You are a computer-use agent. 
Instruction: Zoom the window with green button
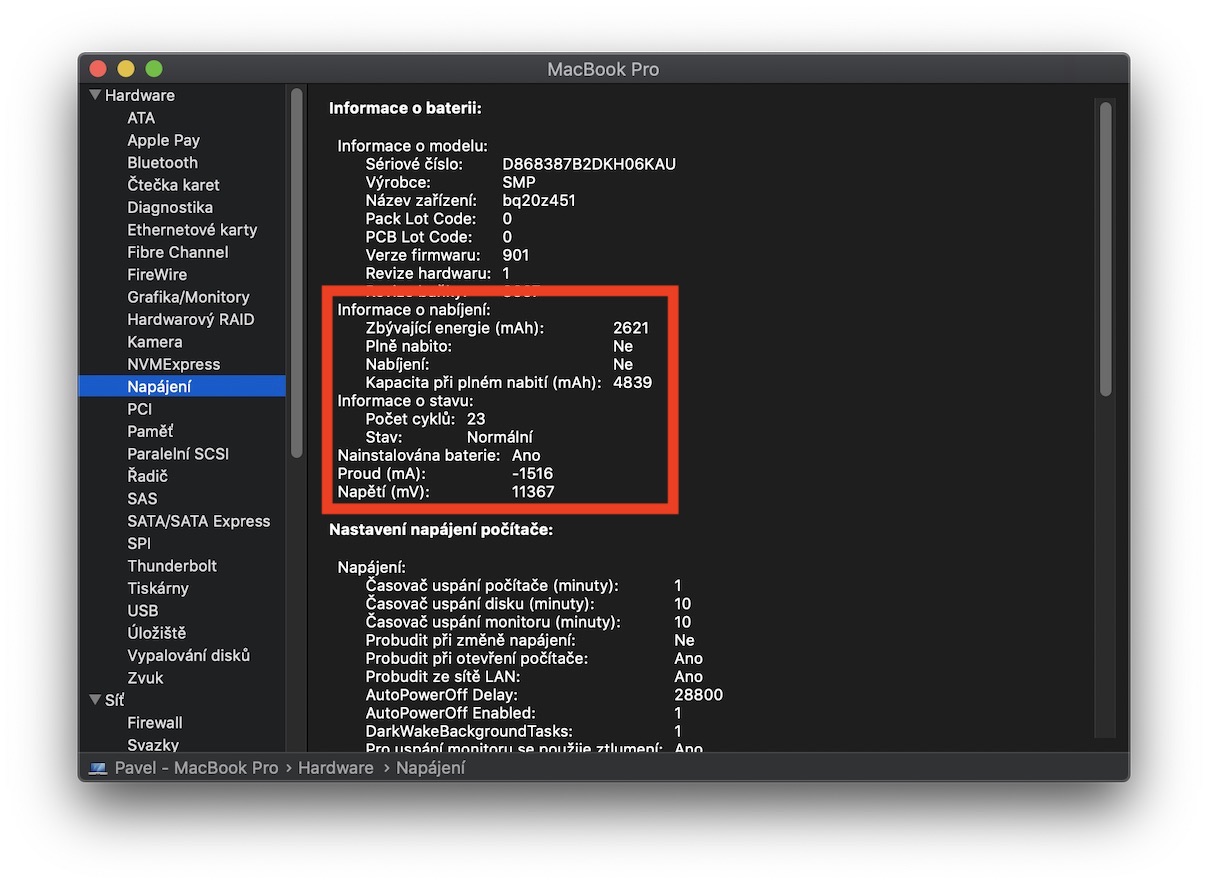tap(154, 69)
